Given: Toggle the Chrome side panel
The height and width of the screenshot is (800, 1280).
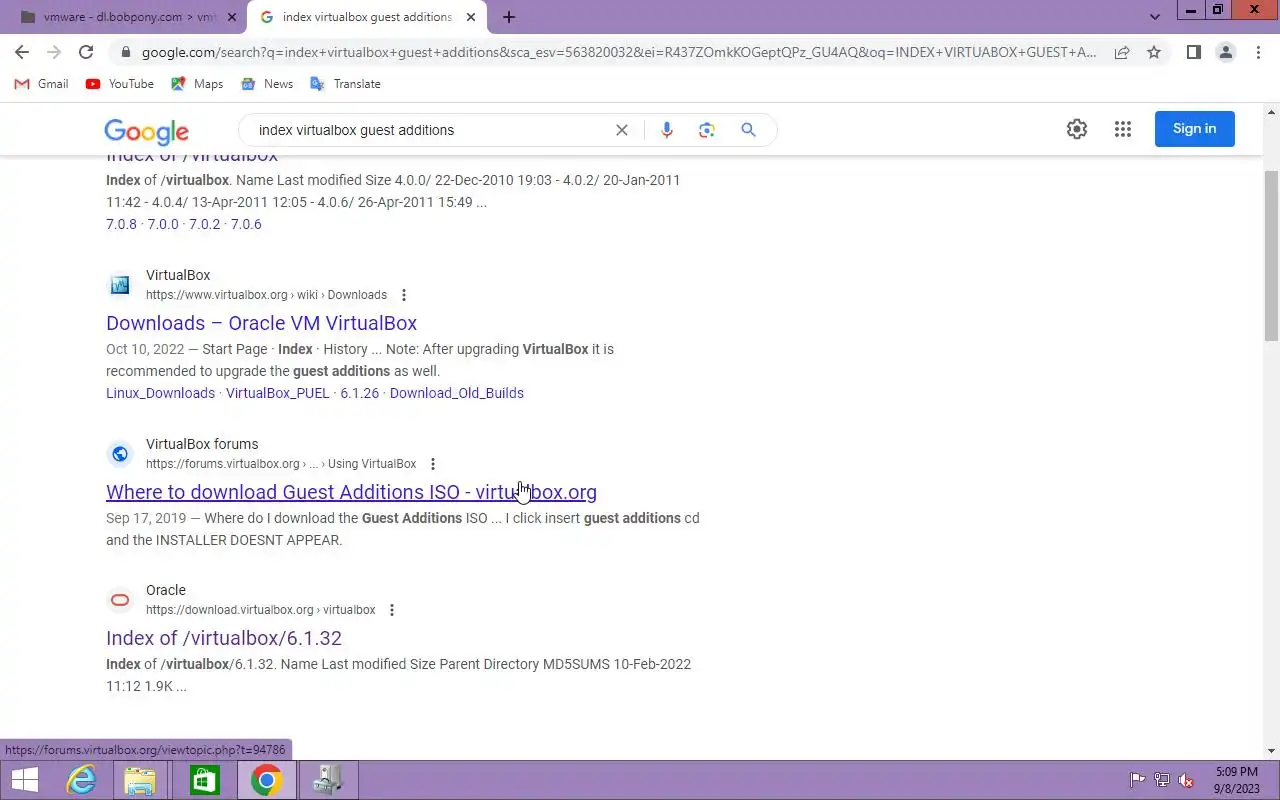Looking at the screenshot, I should point(1193,52).
